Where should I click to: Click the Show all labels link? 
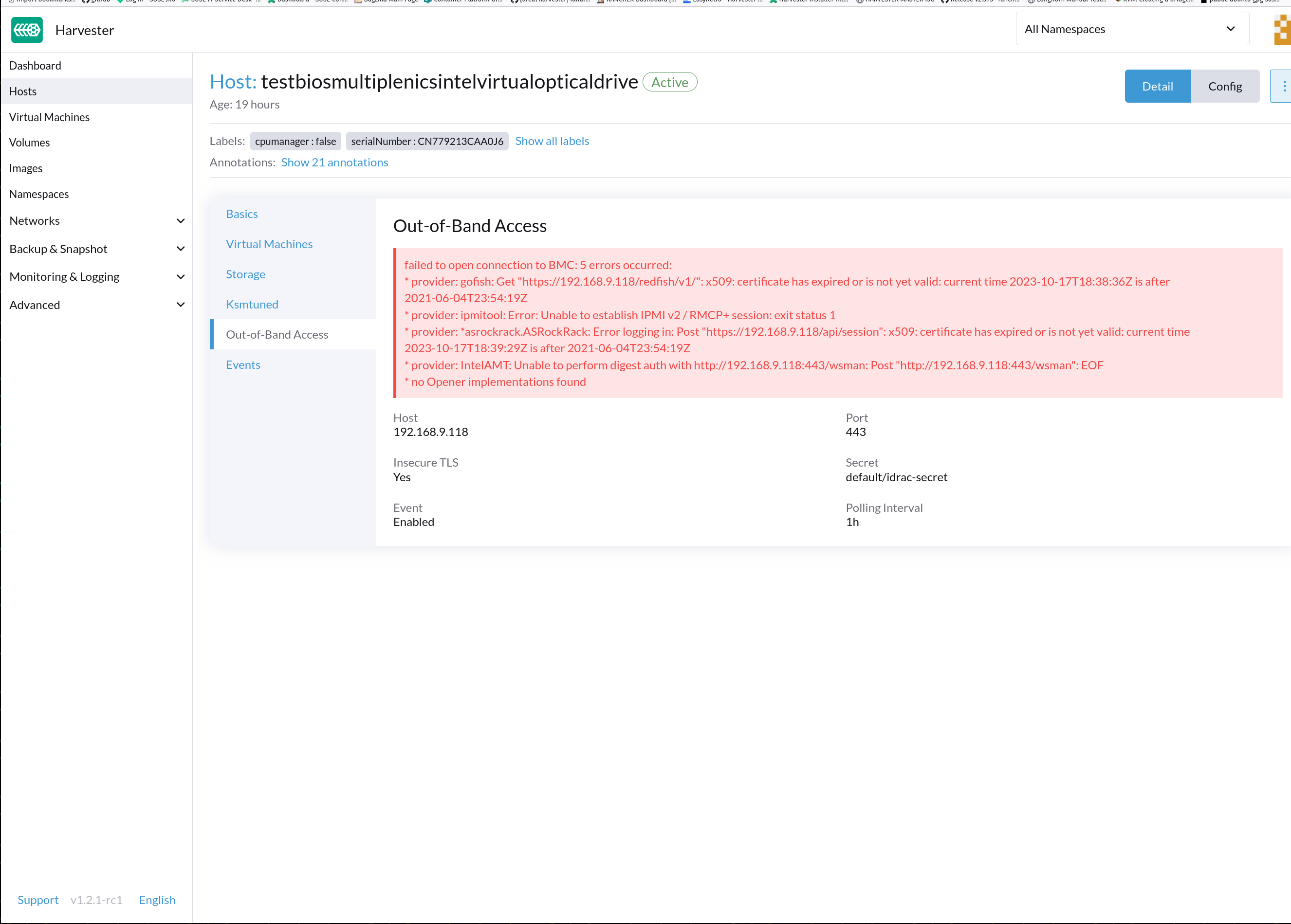(552, 141)
